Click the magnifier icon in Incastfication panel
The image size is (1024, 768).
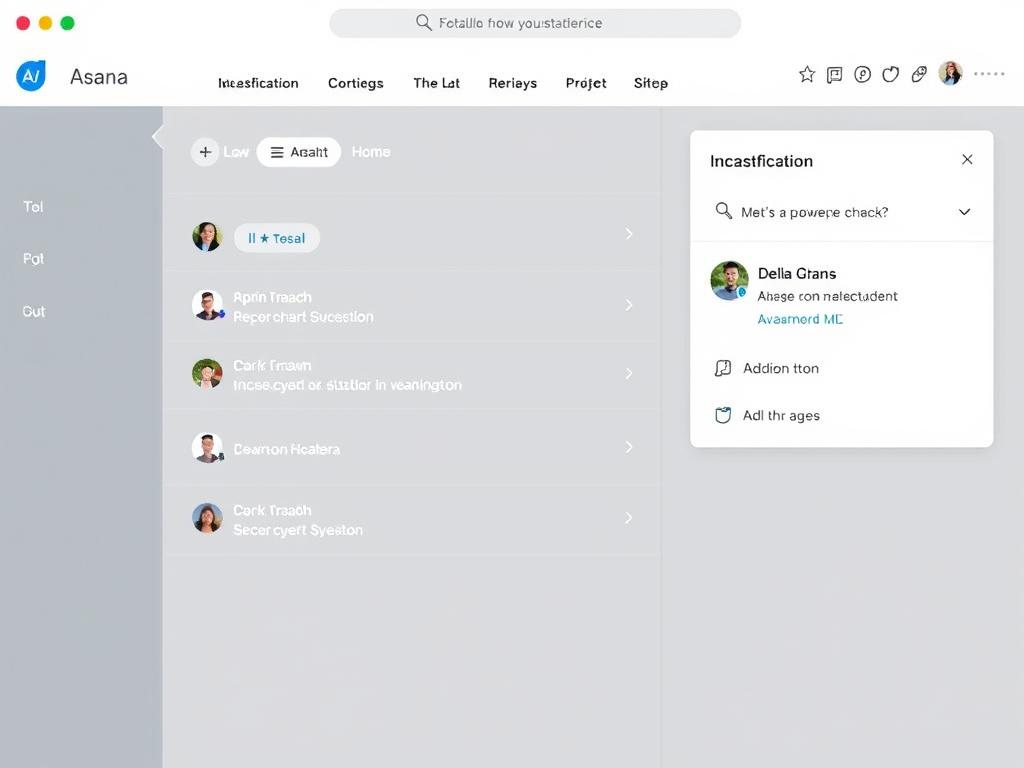pos(723,211)
